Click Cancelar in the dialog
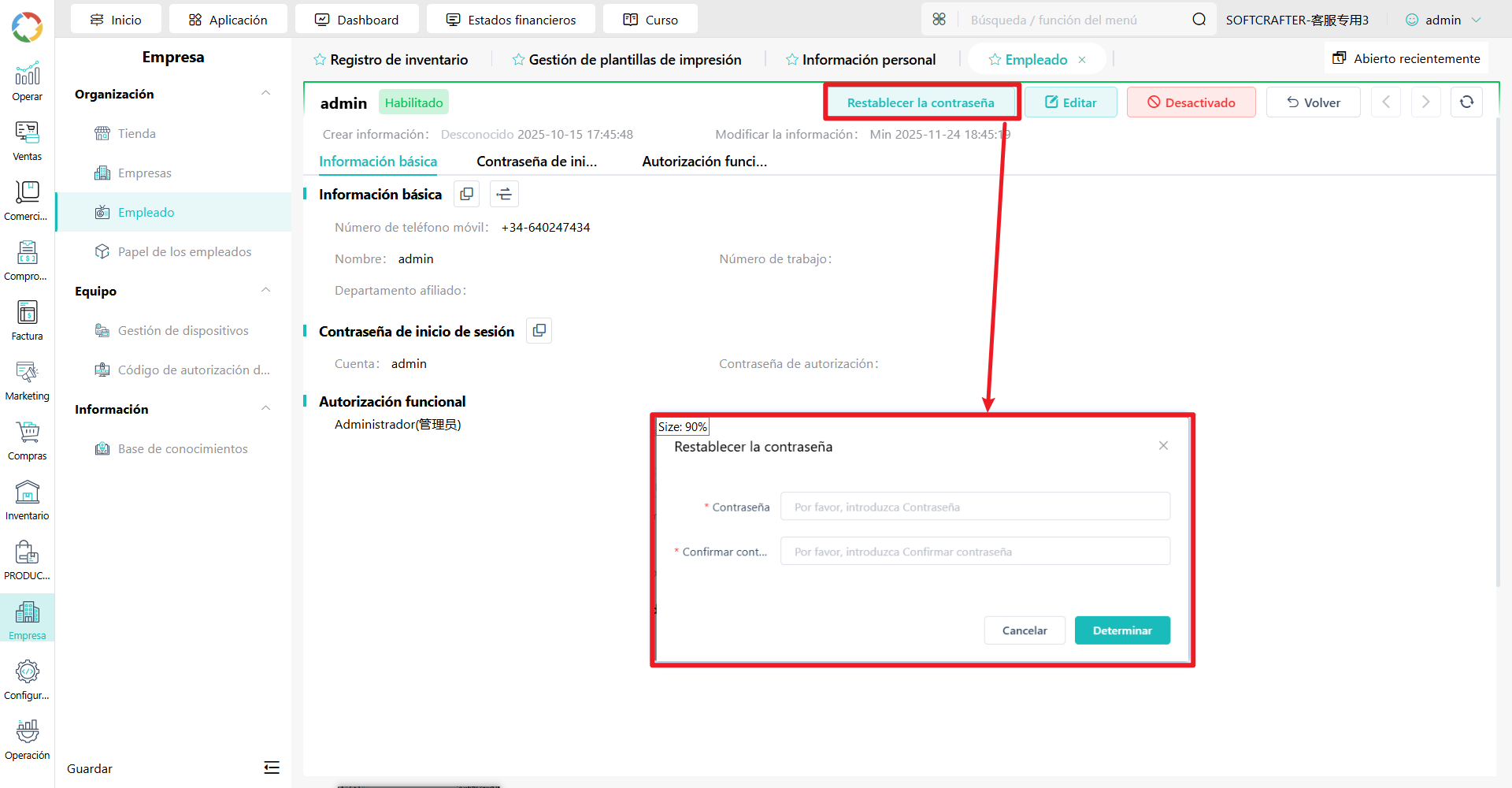1512x788 pixels. point(1025,630)
